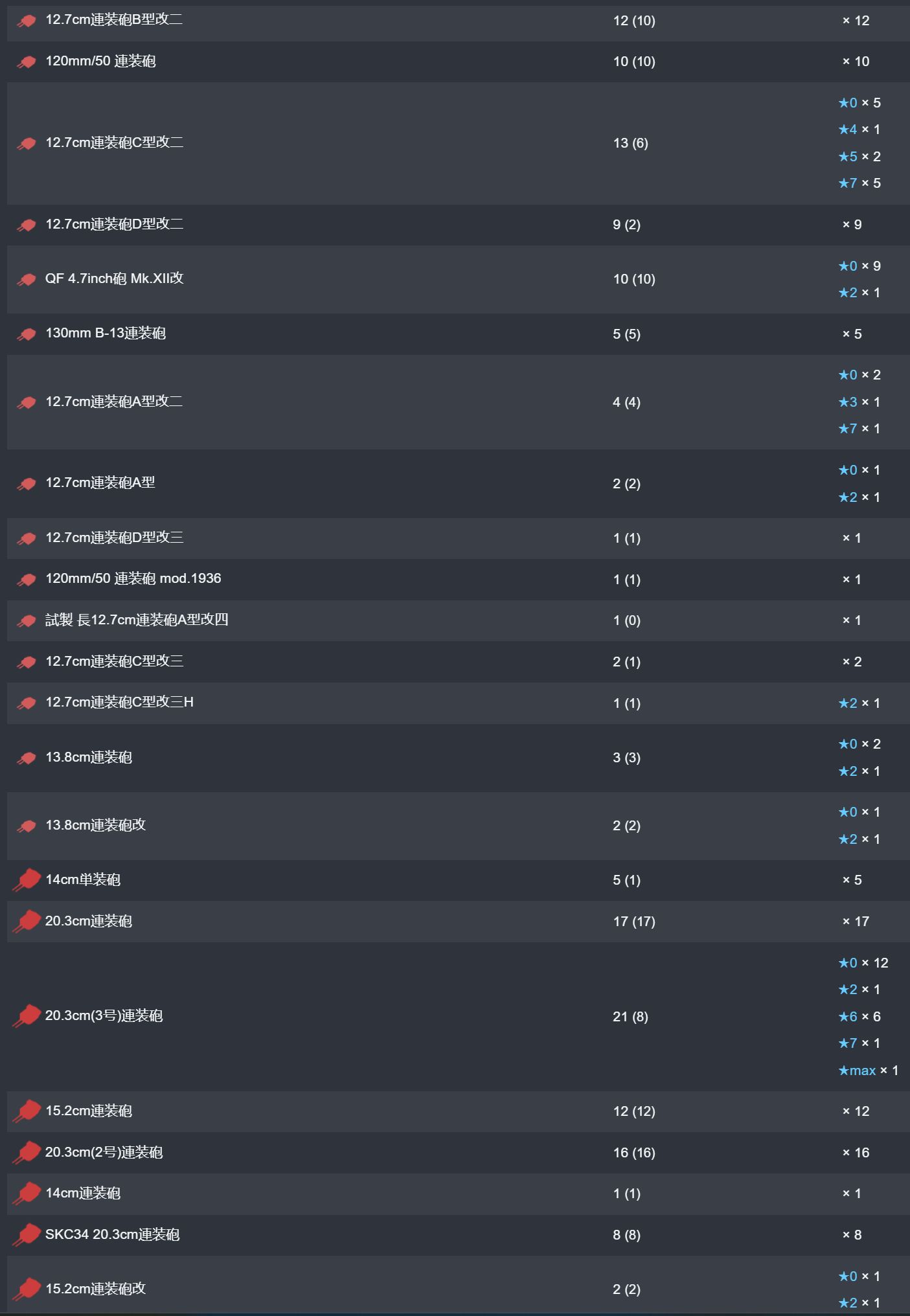Click the 130mm B-13連装砲 gun icon
910x1316 pixels.
click(x=27, y=334)
